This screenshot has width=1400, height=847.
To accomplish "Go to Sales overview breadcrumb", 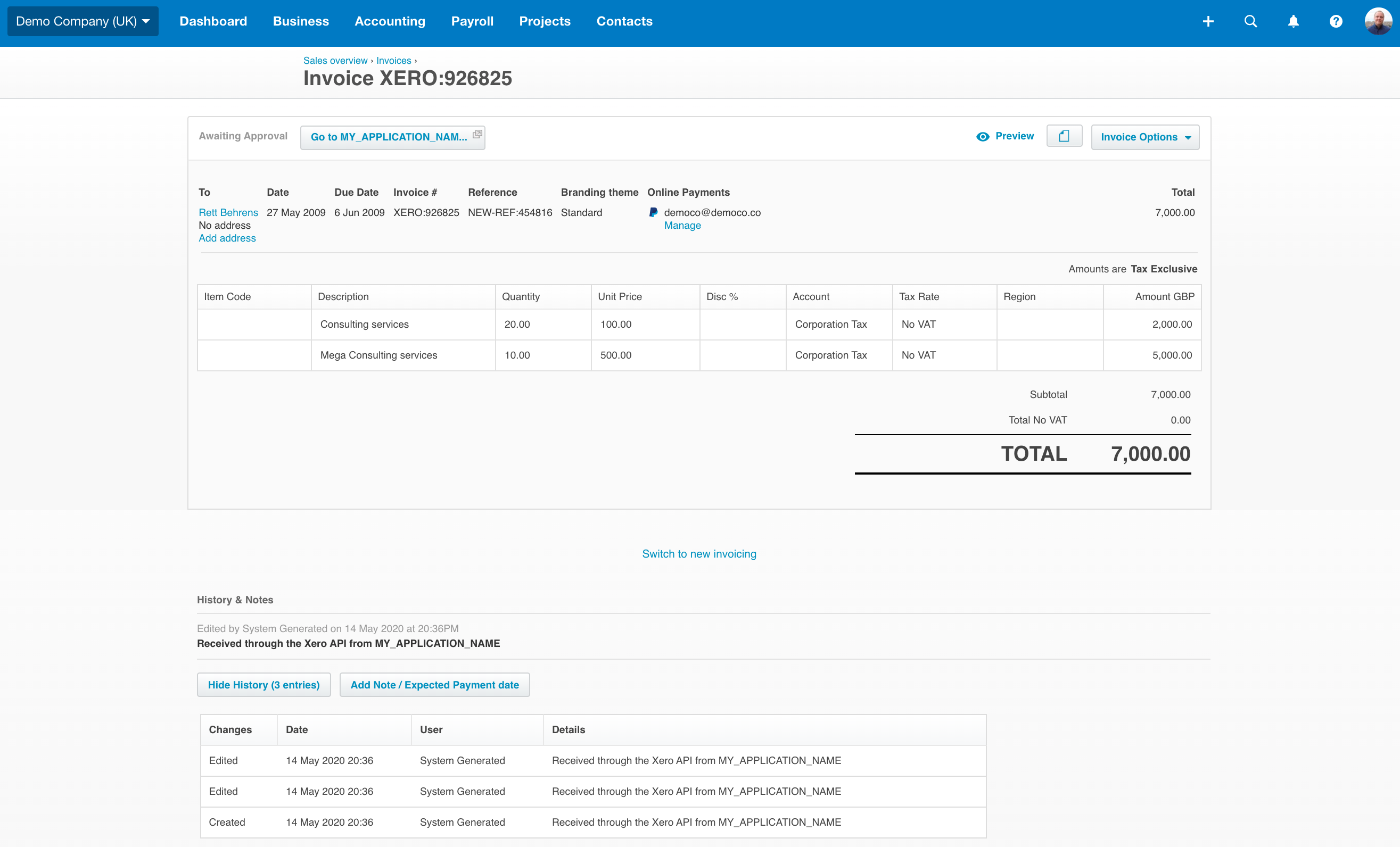I will pyautogui.click(x=335, y=61).
